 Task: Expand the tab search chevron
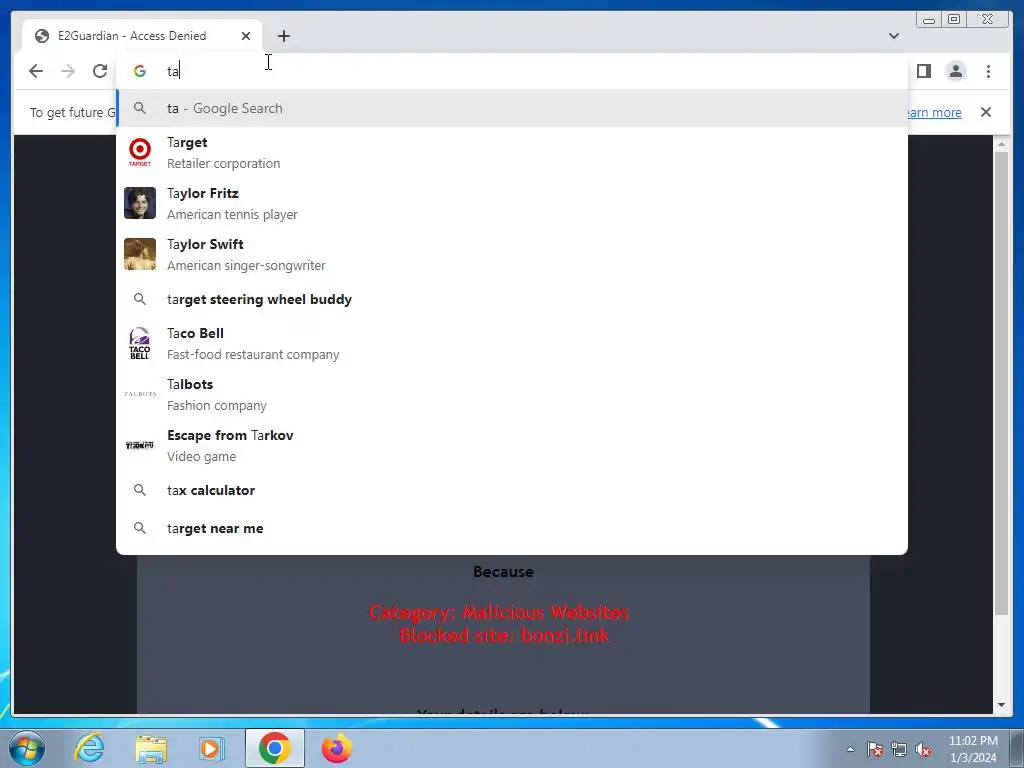click(893, 36)
